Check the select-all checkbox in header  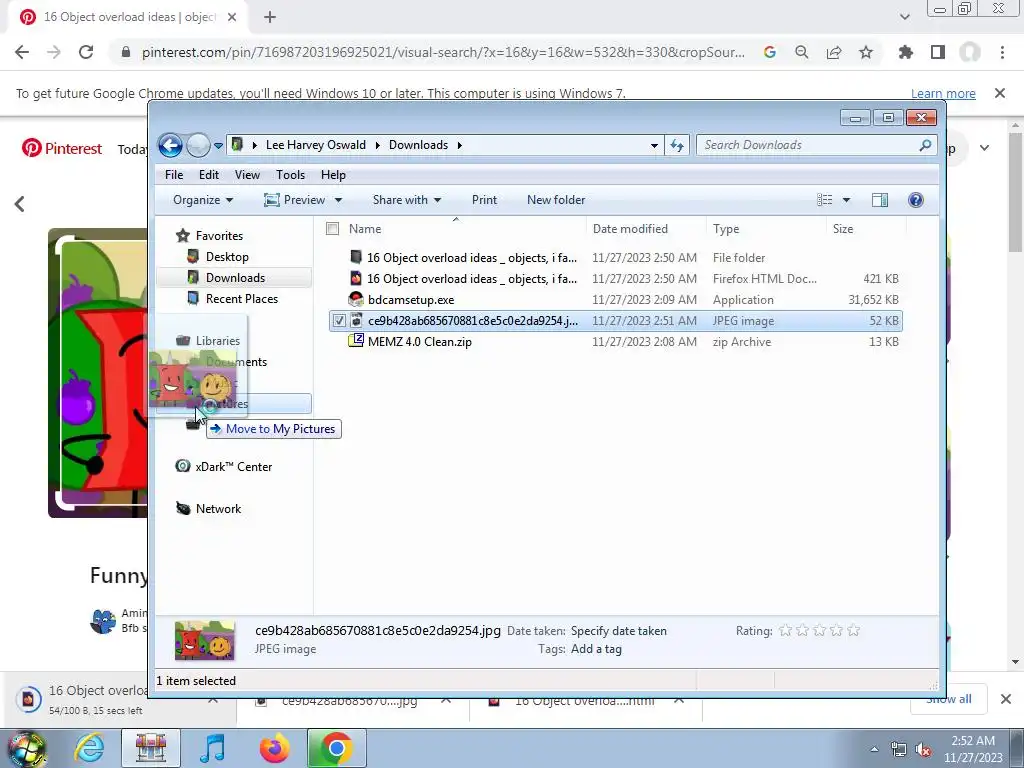(x=332, y=229)
